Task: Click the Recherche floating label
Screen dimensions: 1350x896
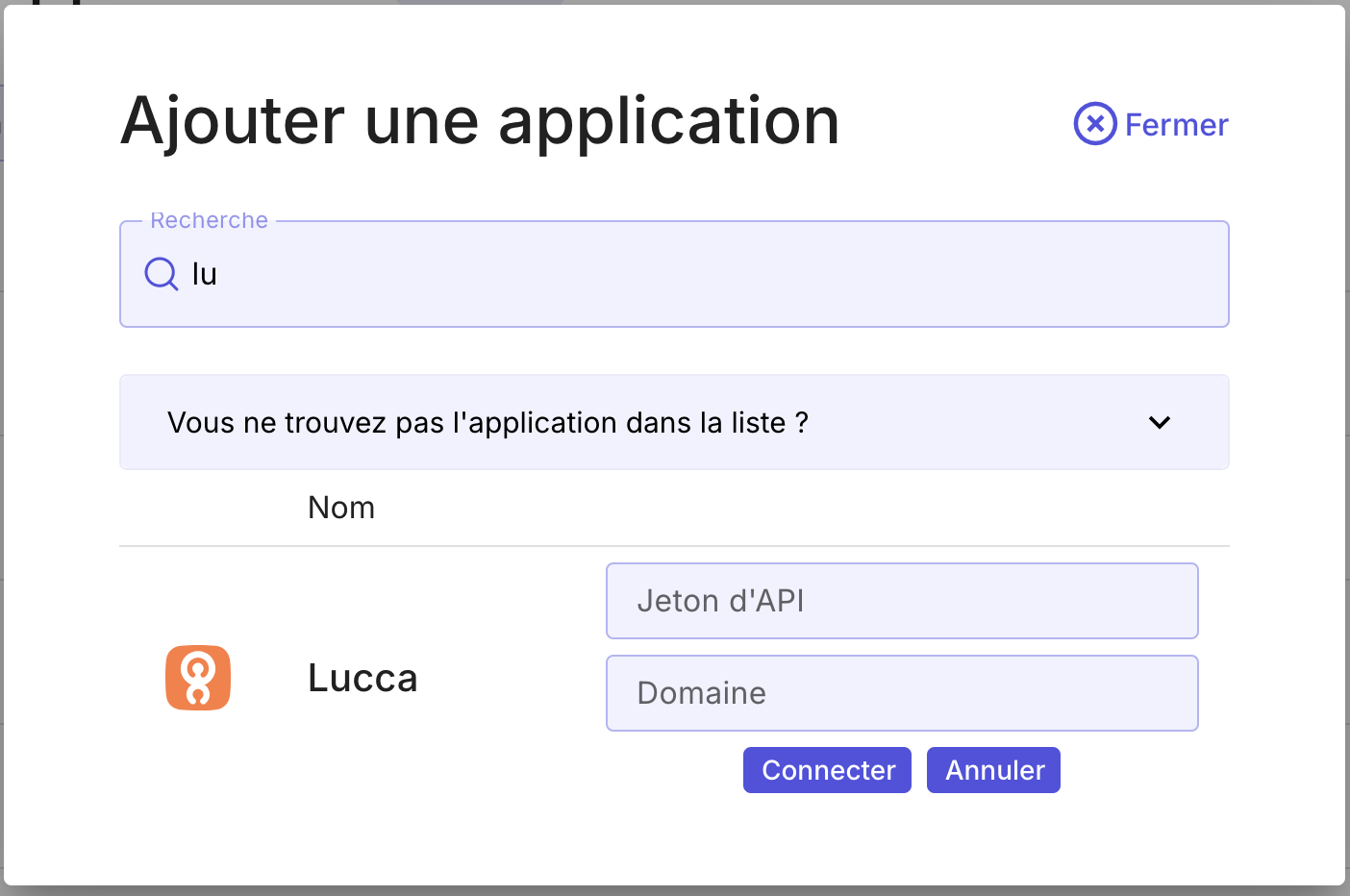Action: click(x=209, y=220)
